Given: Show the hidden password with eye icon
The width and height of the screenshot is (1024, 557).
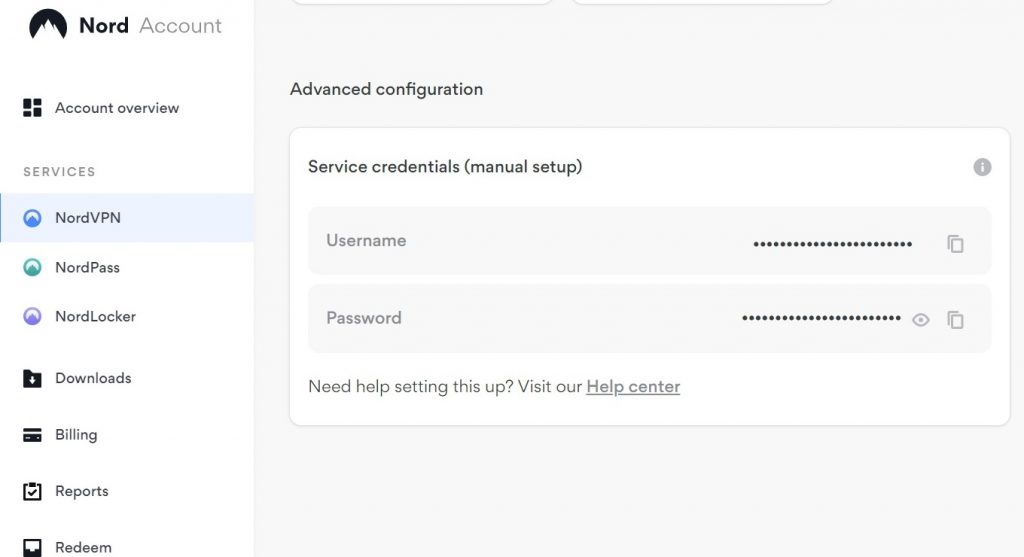Looking at the screenshot, I should 921,320.
